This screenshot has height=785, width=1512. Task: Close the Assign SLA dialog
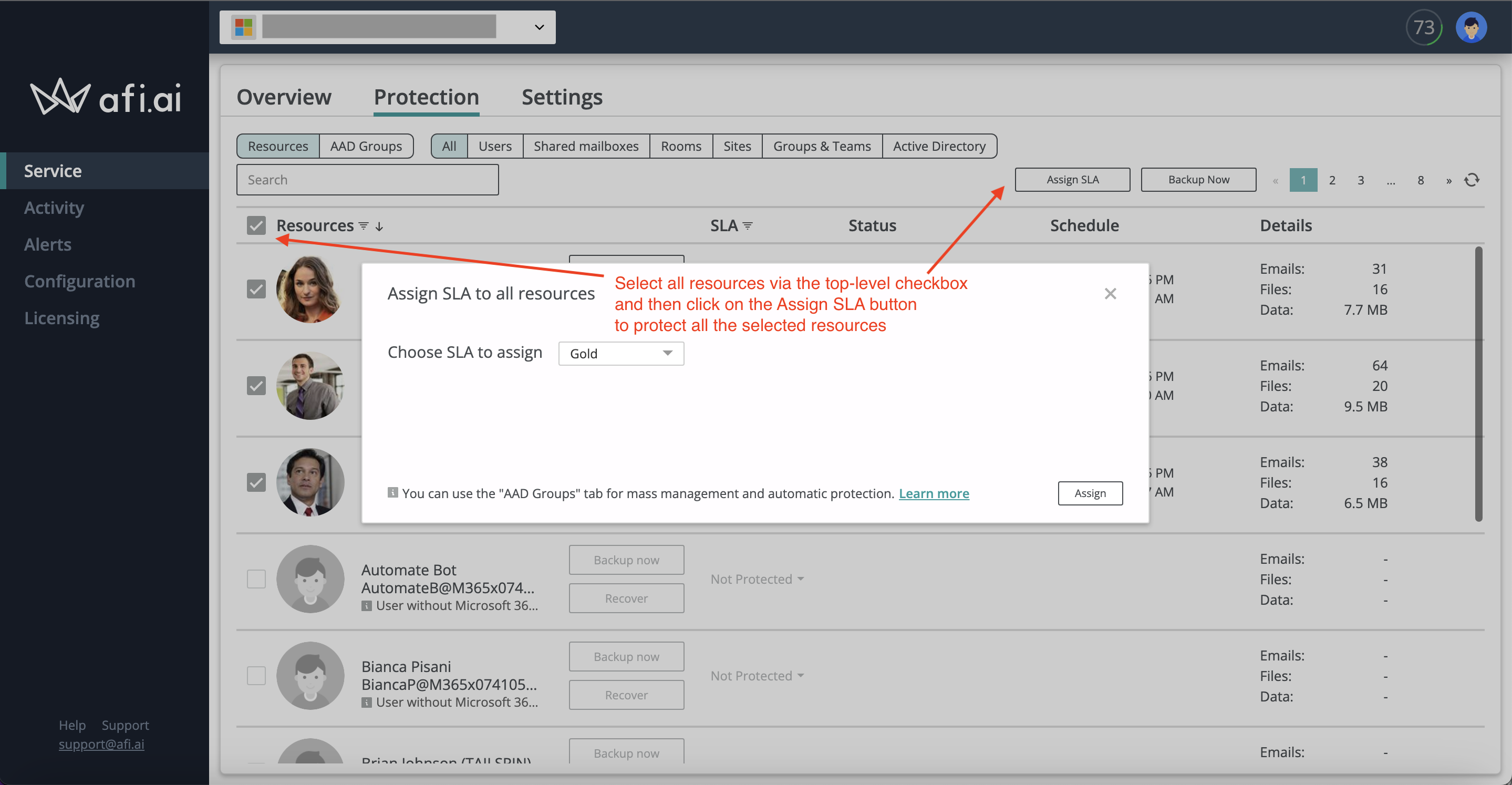1110,294
